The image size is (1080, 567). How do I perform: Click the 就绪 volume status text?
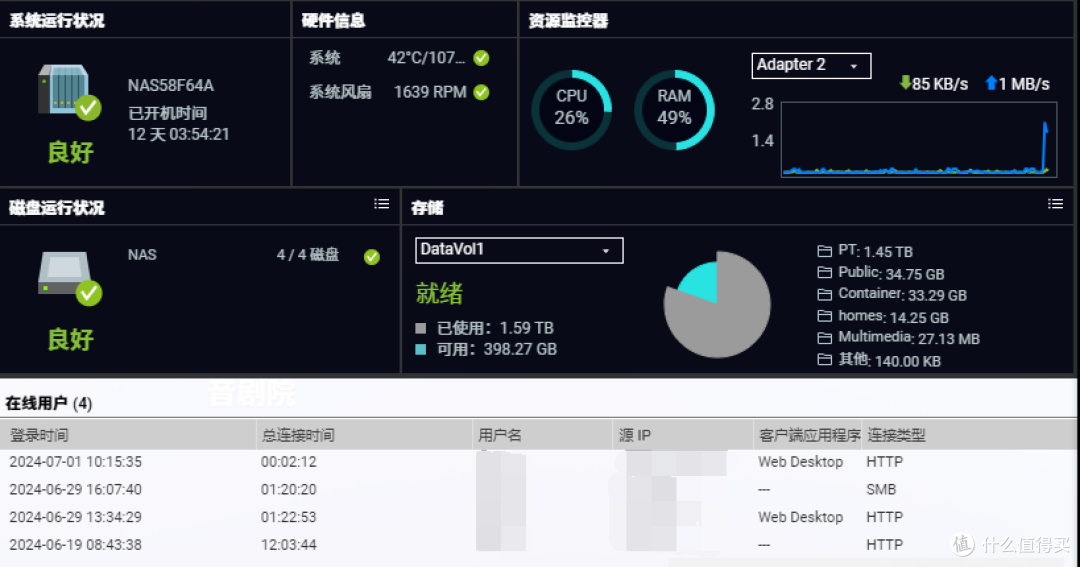(439, 293)
